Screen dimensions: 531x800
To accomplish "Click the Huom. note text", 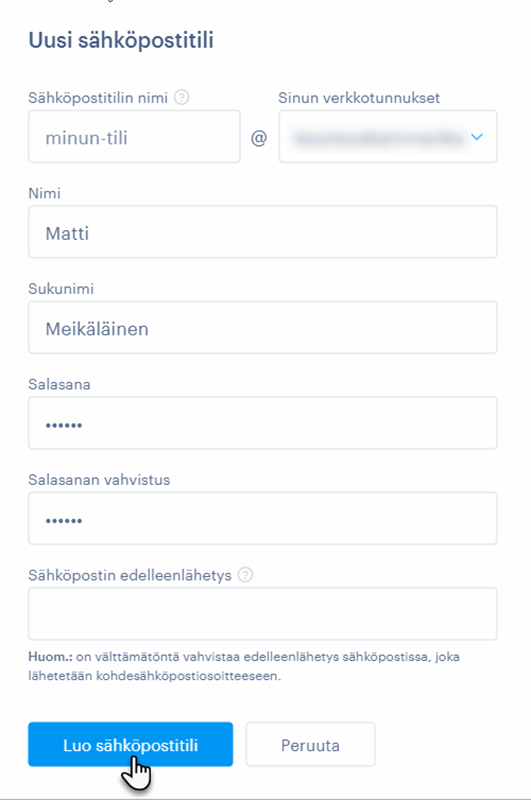I will point(244,666).
